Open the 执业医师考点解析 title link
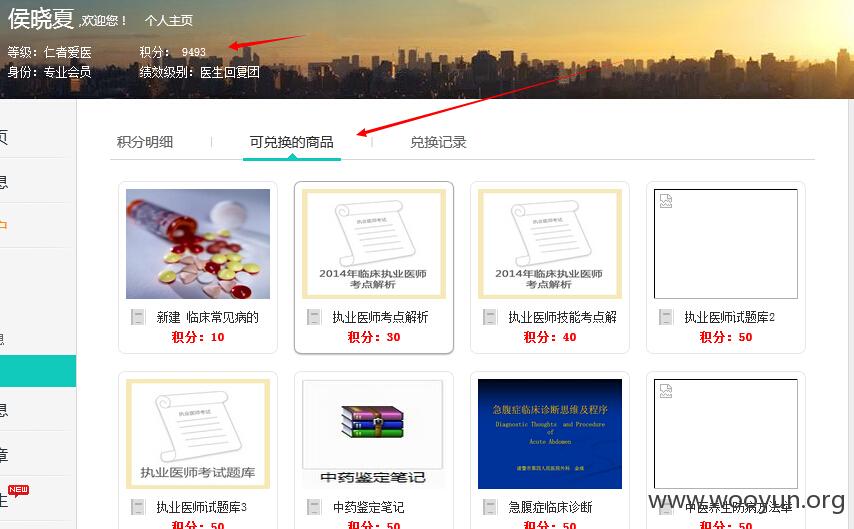Image resolution: width=854 pixels, height=529 pixels. [380, 317]
